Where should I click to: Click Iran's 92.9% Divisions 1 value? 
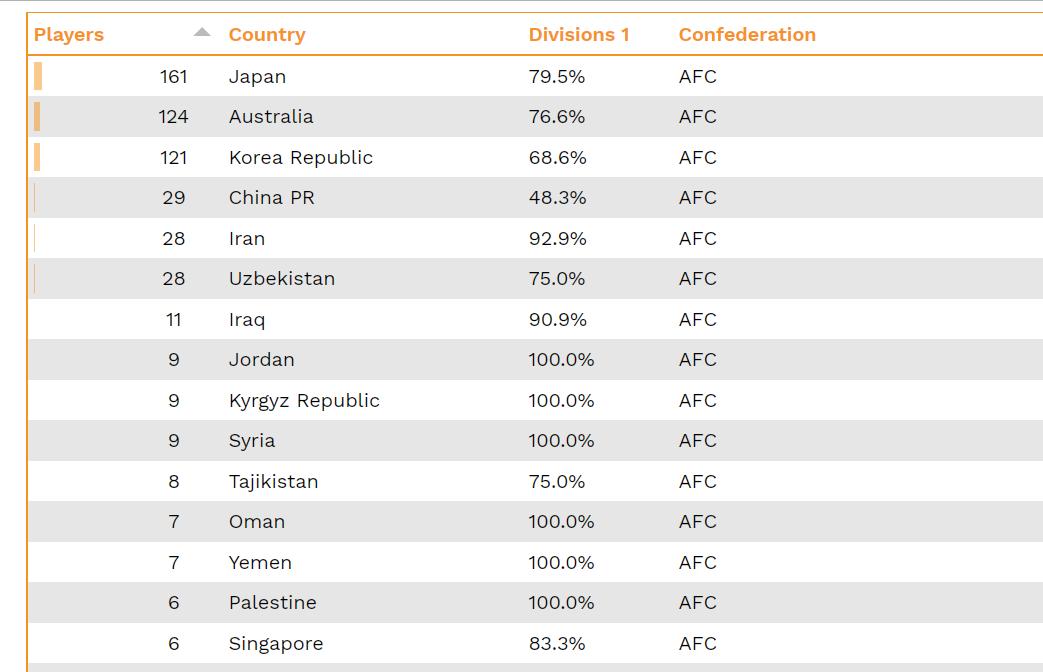tap(558, 239)
